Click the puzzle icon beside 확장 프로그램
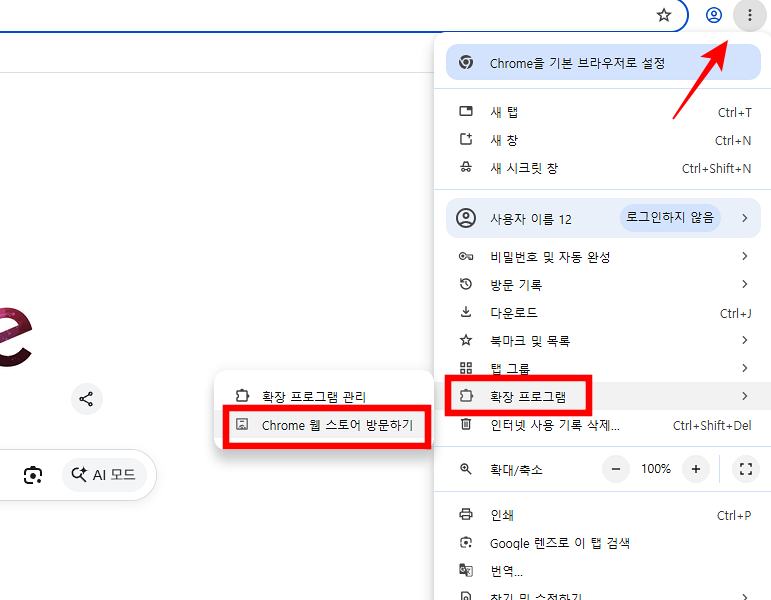Image resolution: width=771 pixels, height=600 pixels. coord(466,395)
